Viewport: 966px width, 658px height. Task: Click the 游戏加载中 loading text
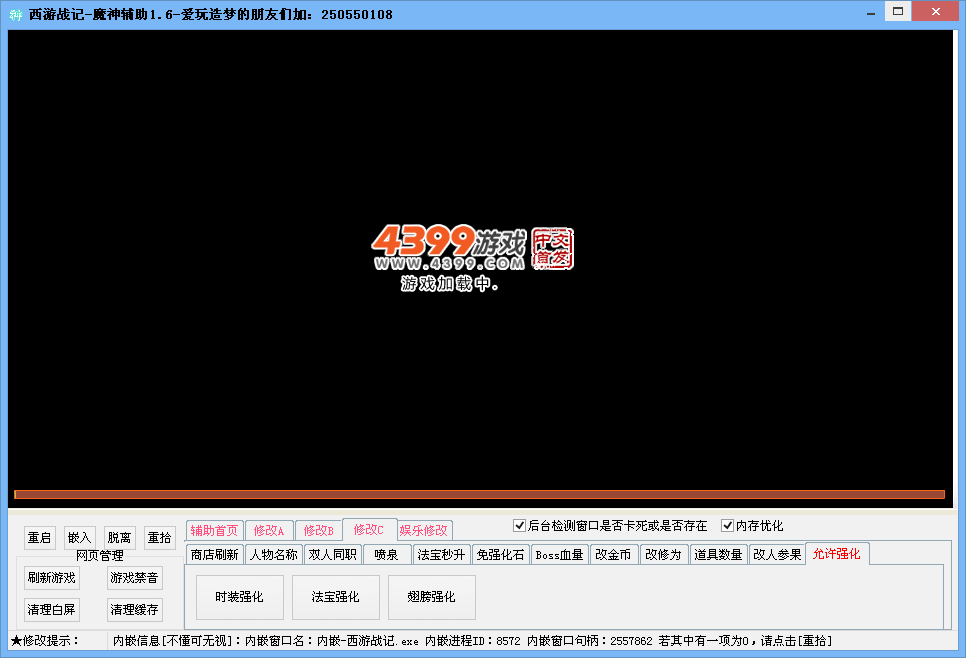point(448,283)
